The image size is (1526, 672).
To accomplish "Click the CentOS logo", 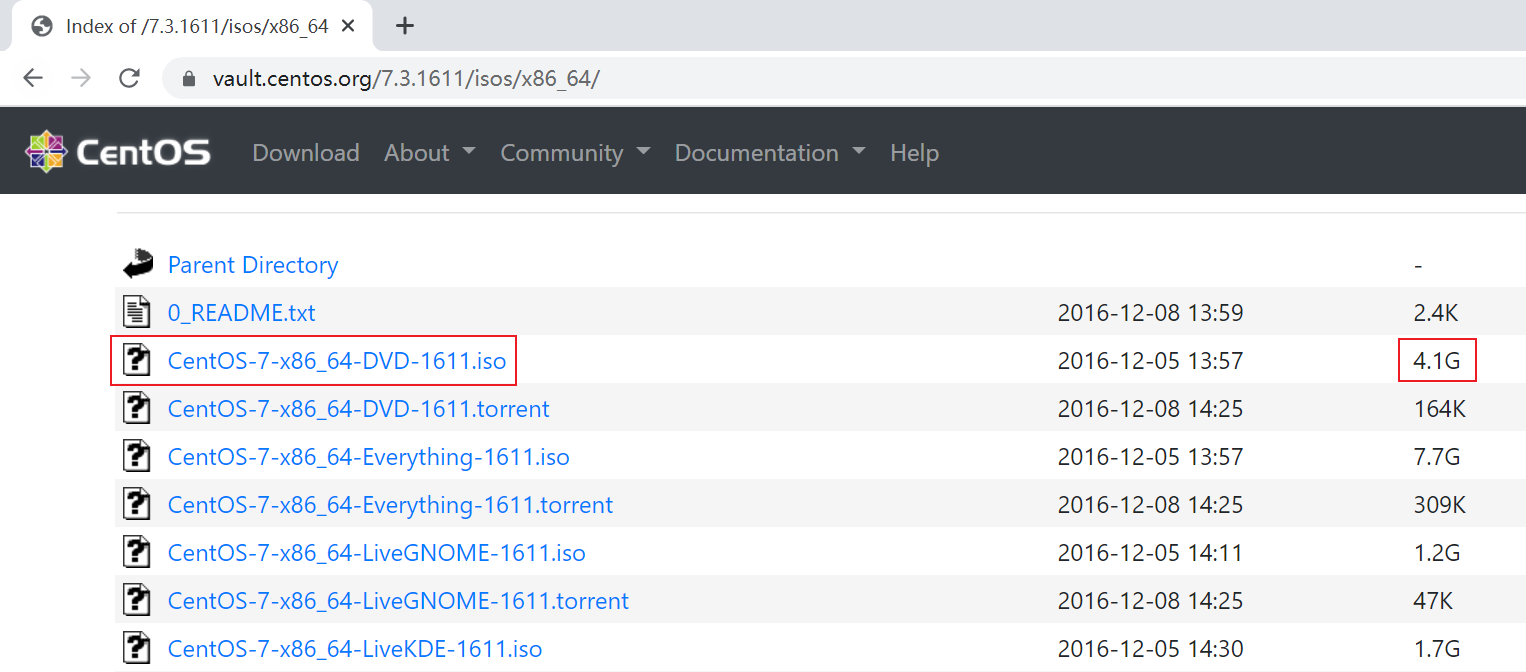I will pyautogui.click(x=118, y=152).
